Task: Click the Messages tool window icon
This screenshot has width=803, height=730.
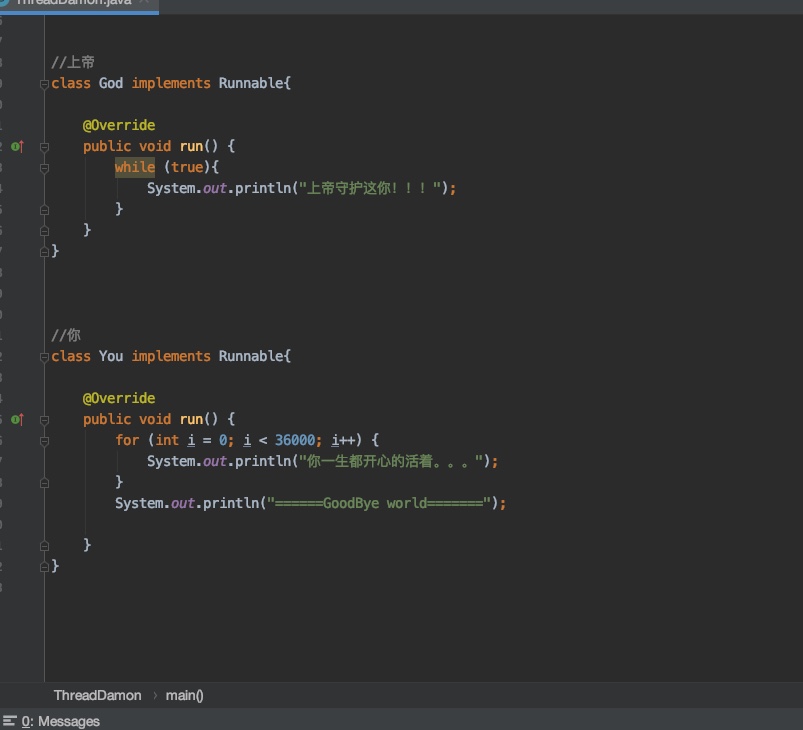Action: tap(10, 721)
